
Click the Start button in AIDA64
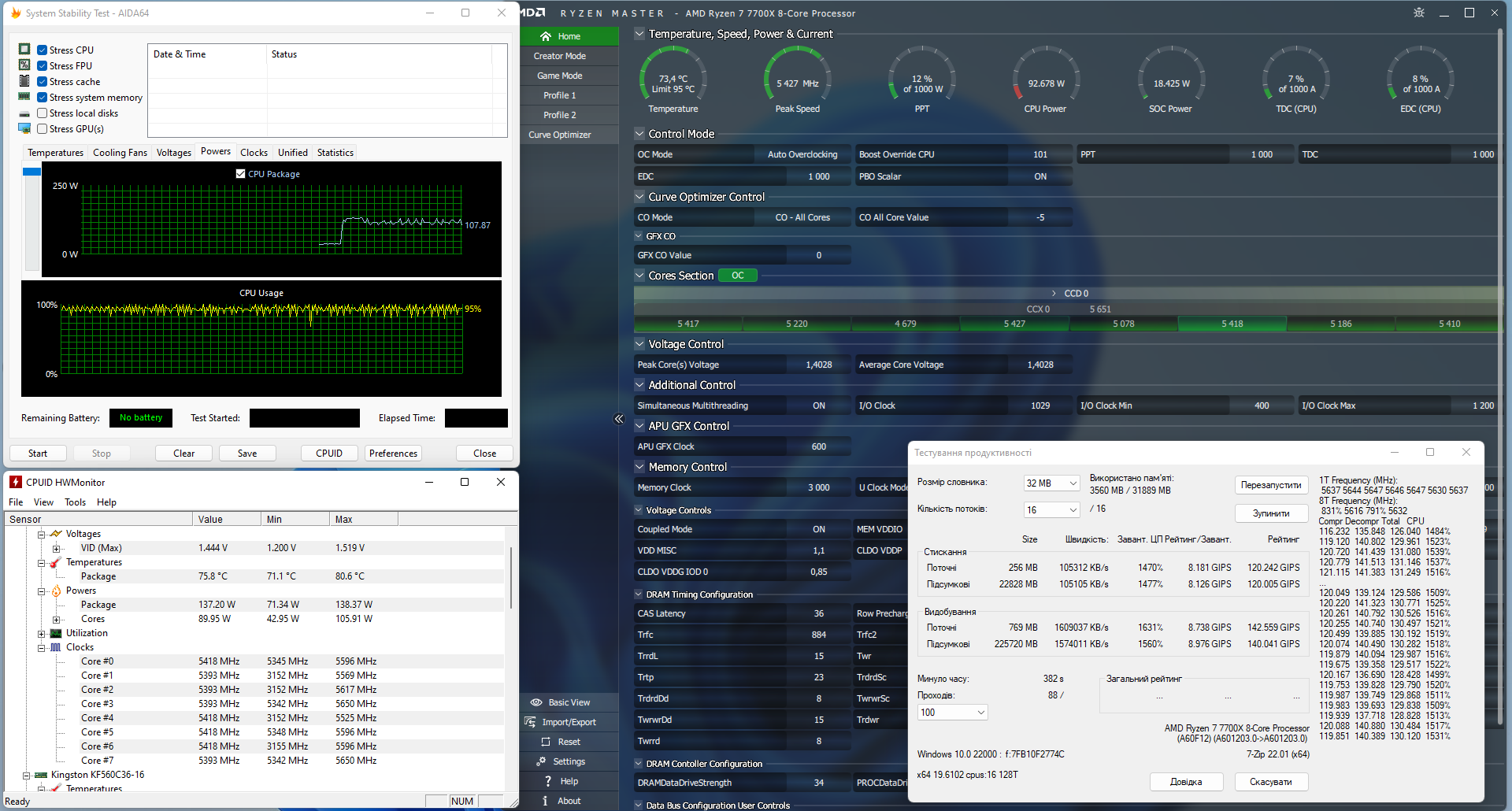(38, 454)
